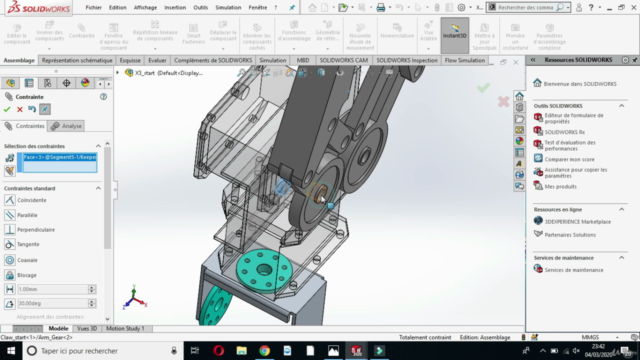Click the angle value 30.00deg field
640x360 pixels.
[x=53, y=303]
